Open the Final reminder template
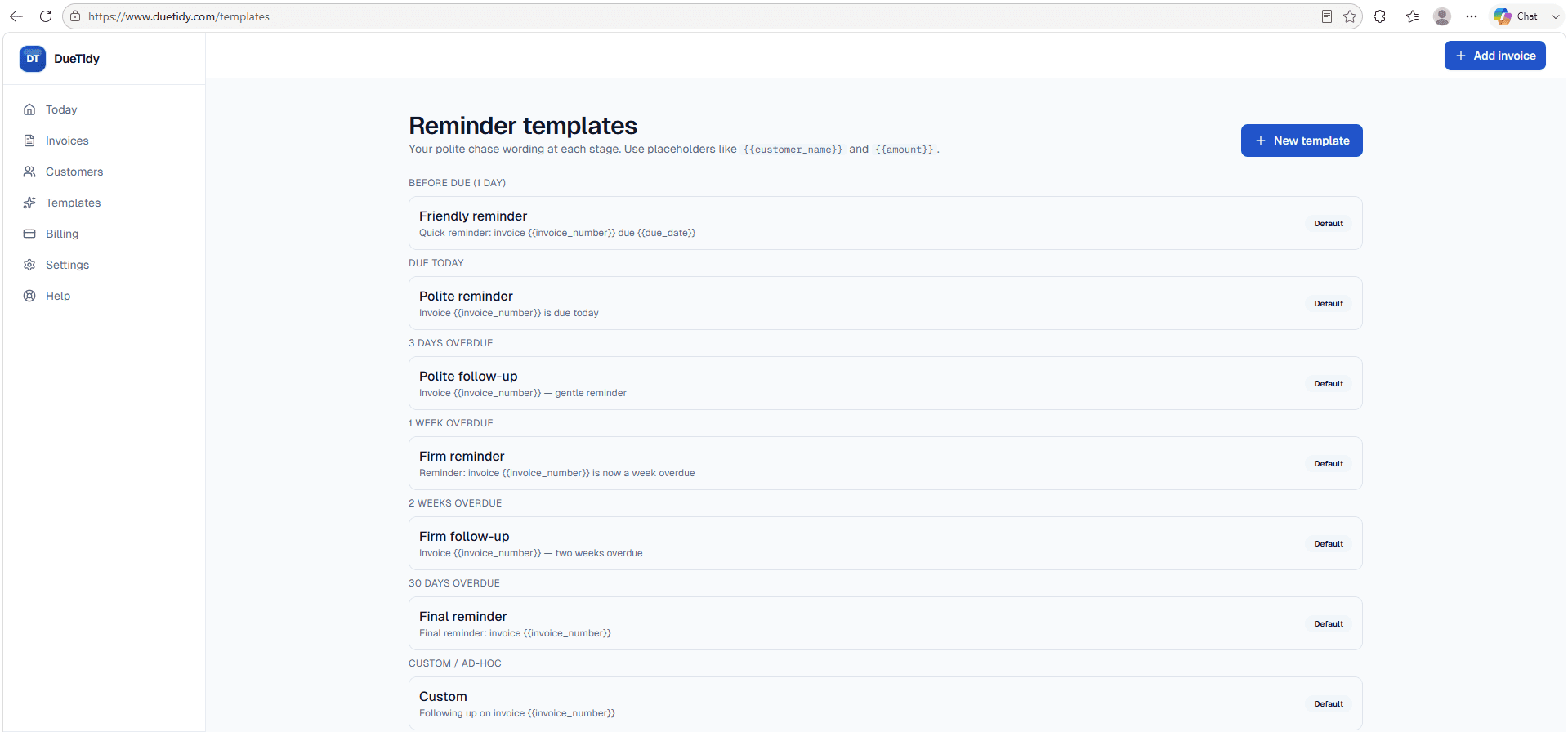1568x732 pixels. click(x=885, y=623)
